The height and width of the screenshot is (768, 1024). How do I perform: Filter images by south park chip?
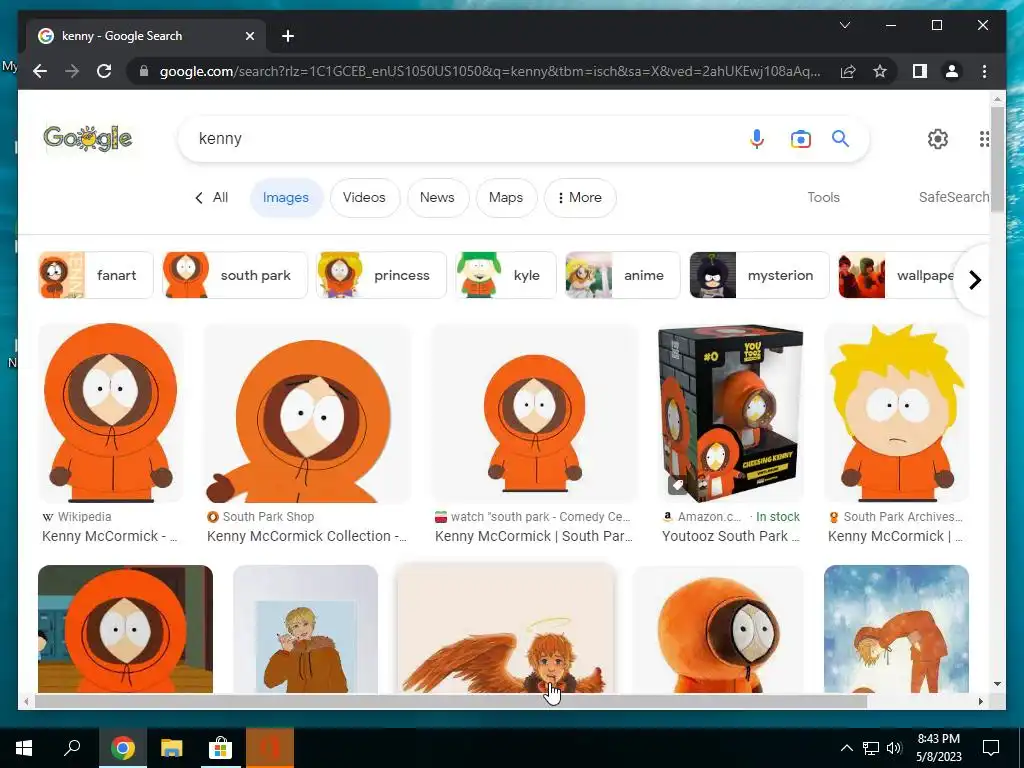234,275
